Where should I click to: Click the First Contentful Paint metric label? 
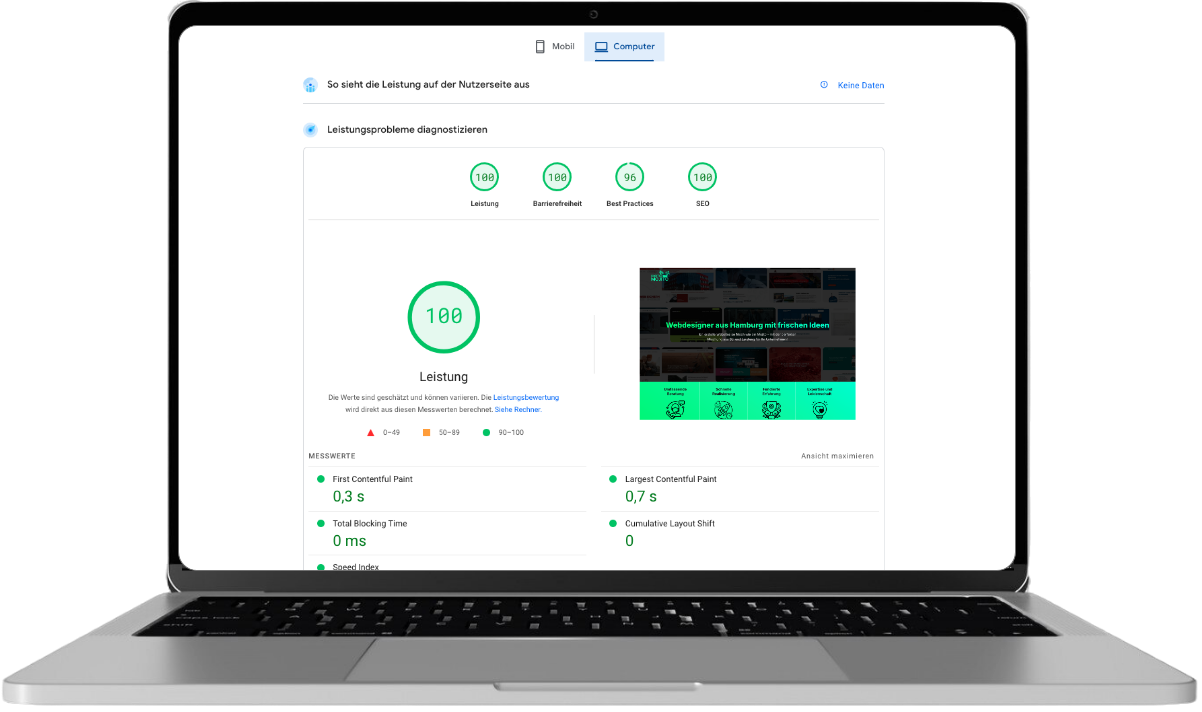point(372,479)
